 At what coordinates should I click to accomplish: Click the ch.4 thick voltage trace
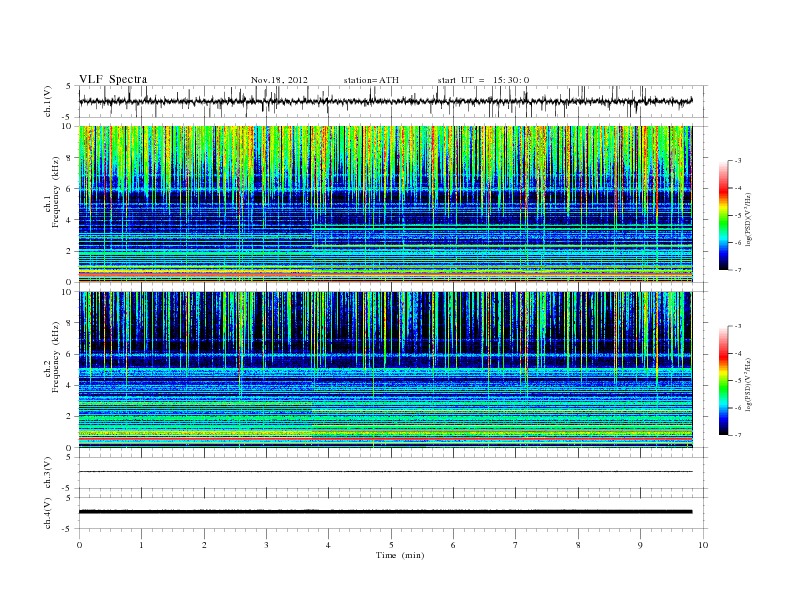tap(385, 512)
